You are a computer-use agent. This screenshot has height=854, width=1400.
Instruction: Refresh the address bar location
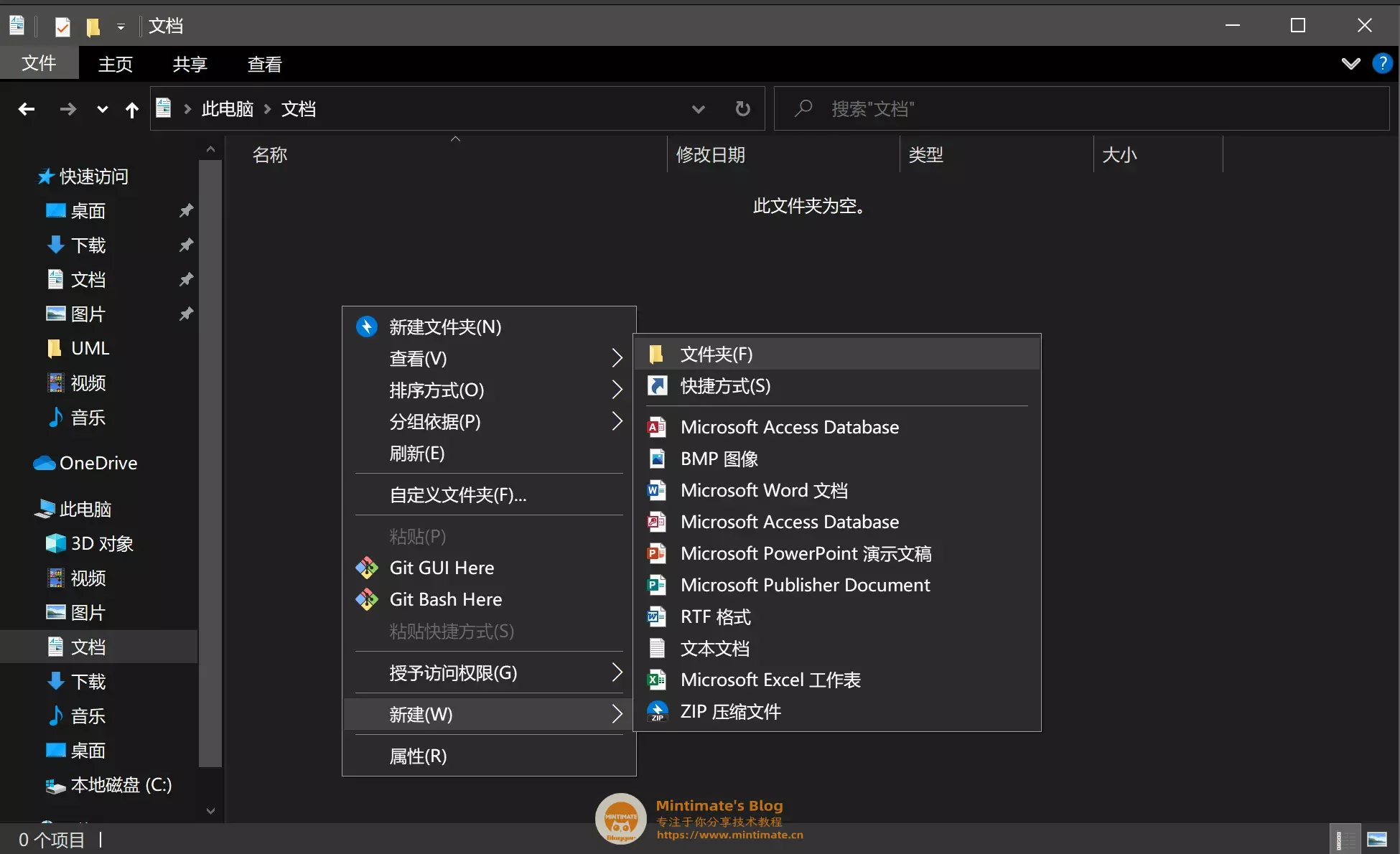point(742,109)
